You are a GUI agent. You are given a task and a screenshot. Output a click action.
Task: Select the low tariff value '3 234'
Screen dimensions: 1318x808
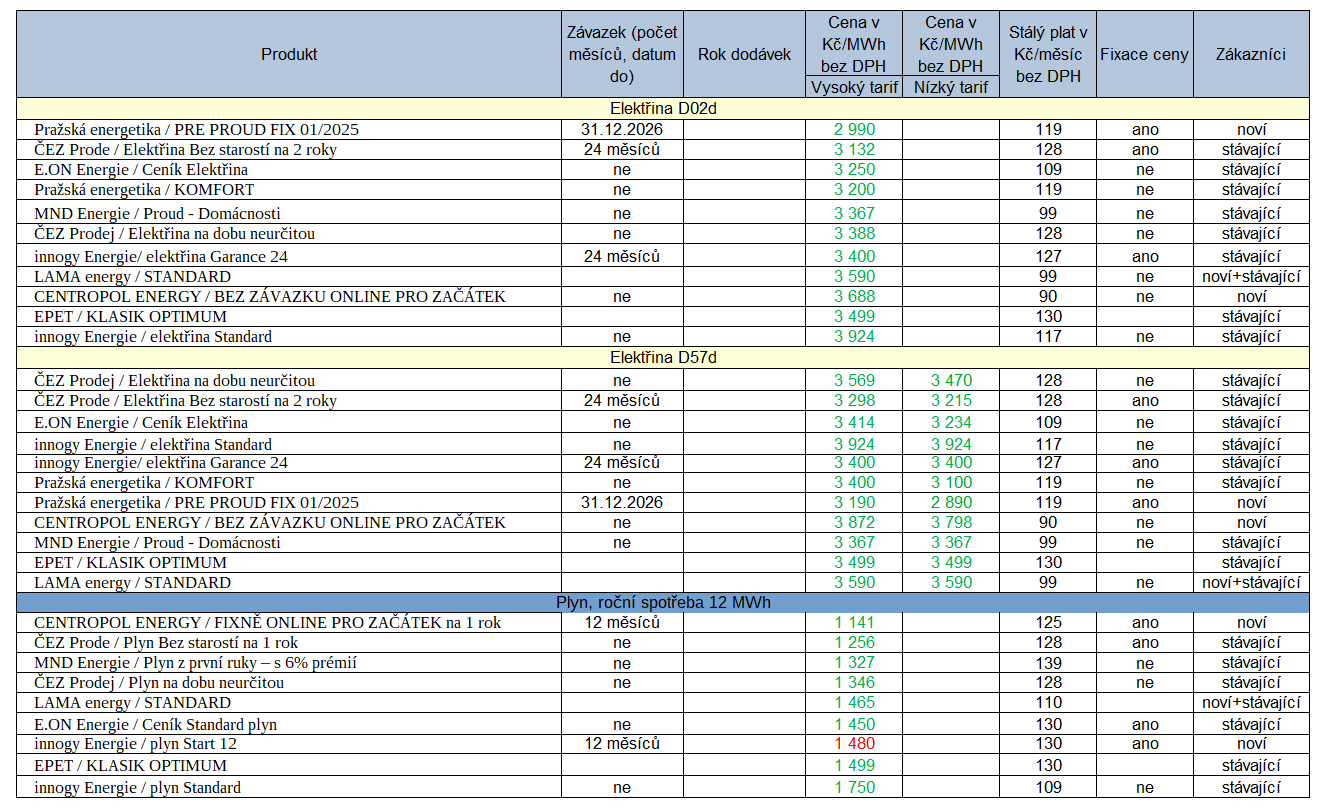951,422
